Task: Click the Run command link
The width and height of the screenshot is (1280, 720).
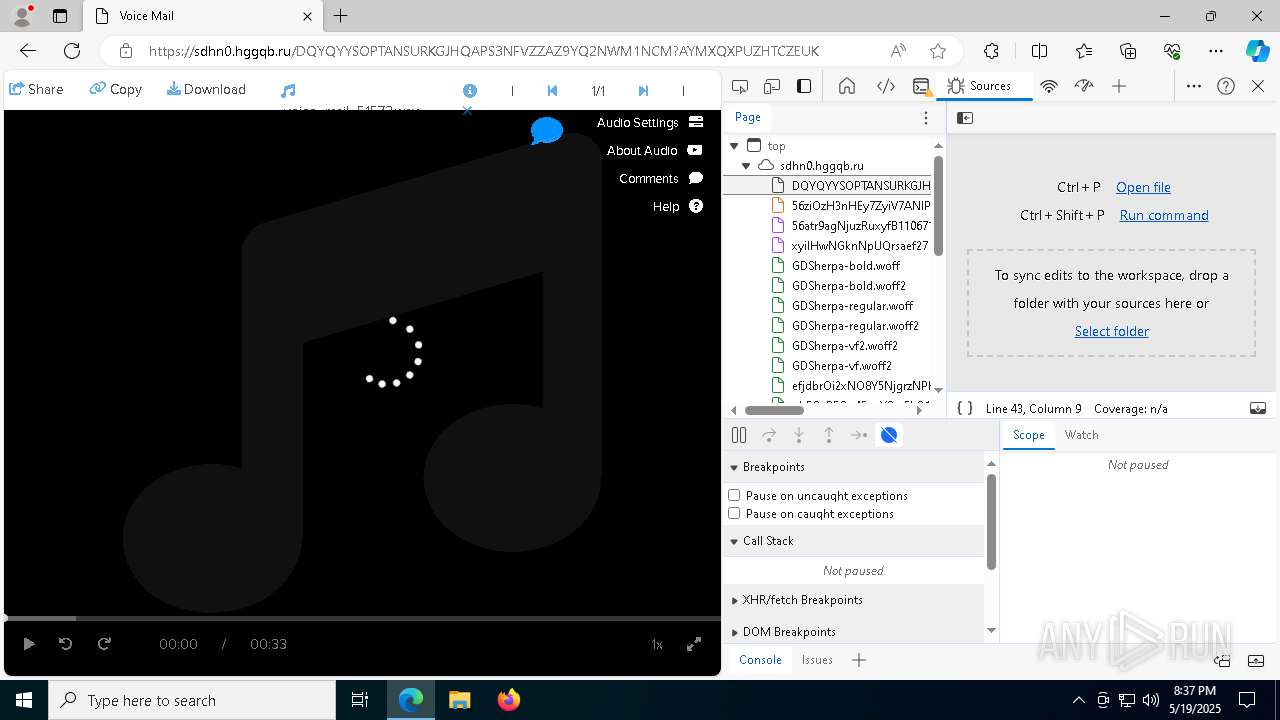Action: [x=1164, y=215]
